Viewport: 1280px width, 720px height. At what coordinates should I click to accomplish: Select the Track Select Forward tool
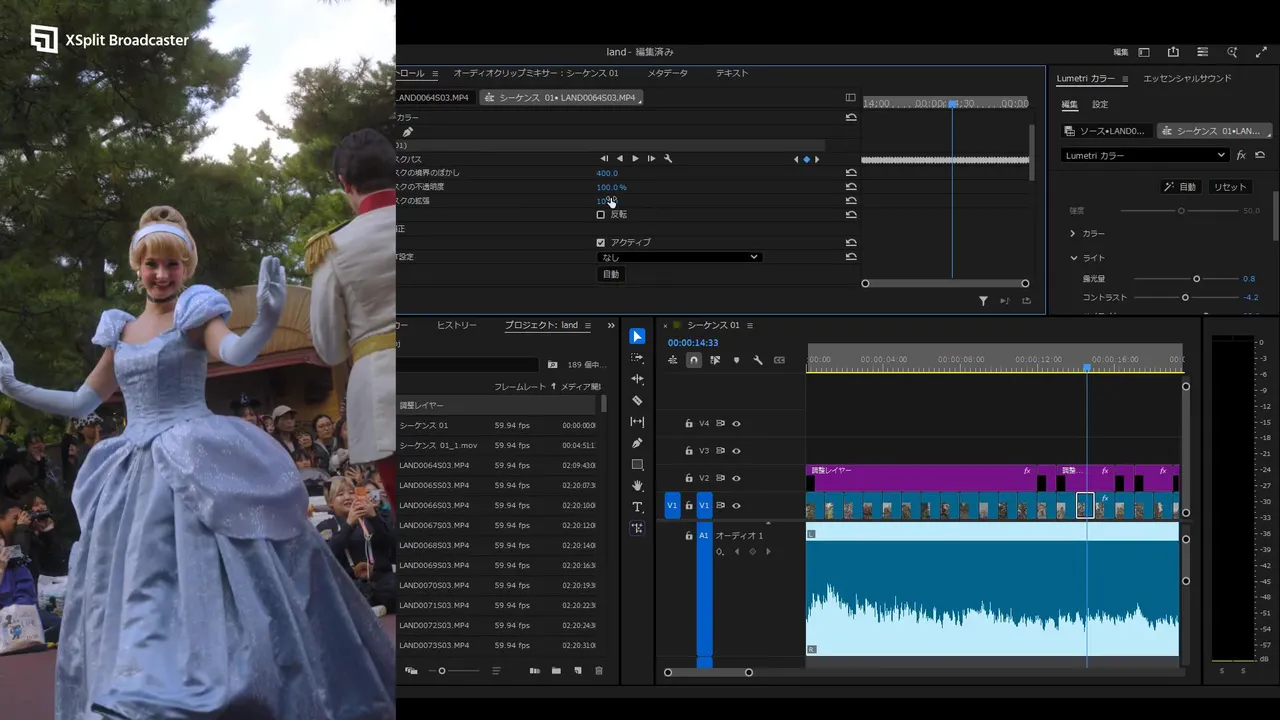(637, 358)
